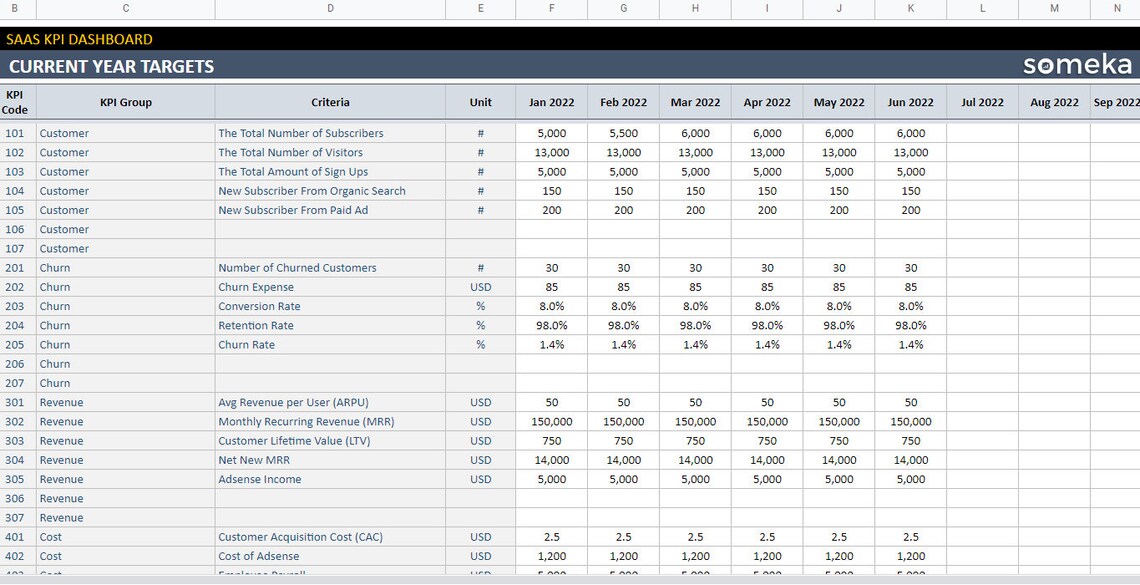Select the Unit column header cell
Viewport: 1140px width, 585px height.
pos(480,101)
